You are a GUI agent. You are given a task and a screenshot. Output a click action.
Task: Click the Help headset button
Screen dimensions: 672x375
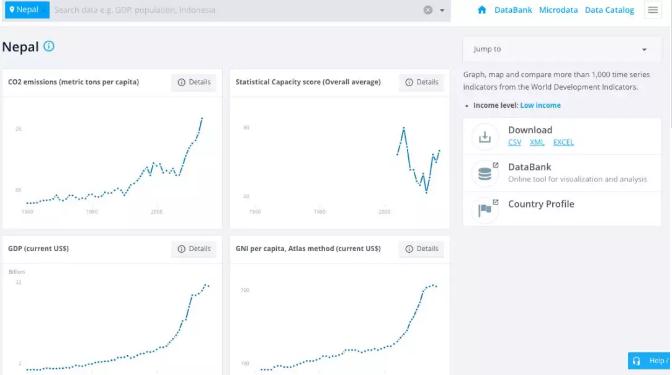click(649, 361)
